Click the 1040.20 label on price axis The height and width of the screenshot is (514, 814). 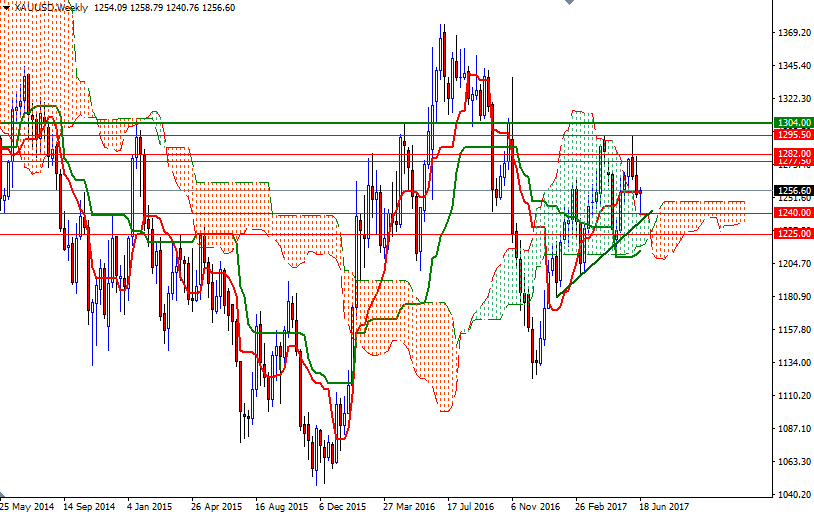(x=793, y=495)
